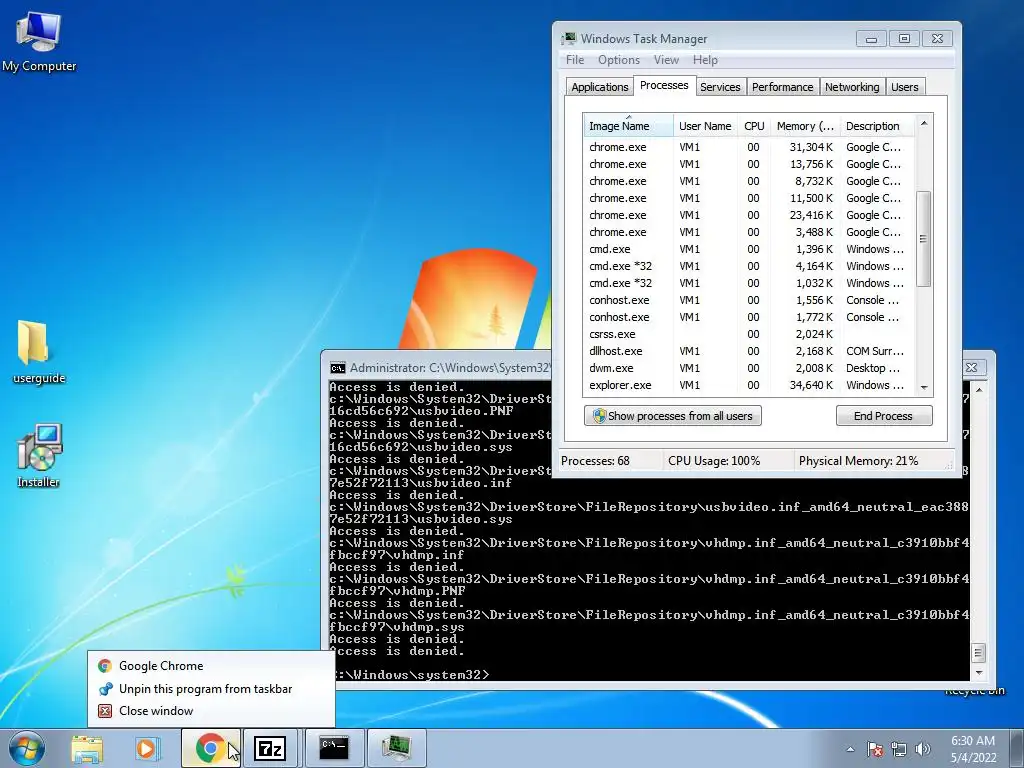
Task: Click the Task Manager title bar icon
Action: 569,39
